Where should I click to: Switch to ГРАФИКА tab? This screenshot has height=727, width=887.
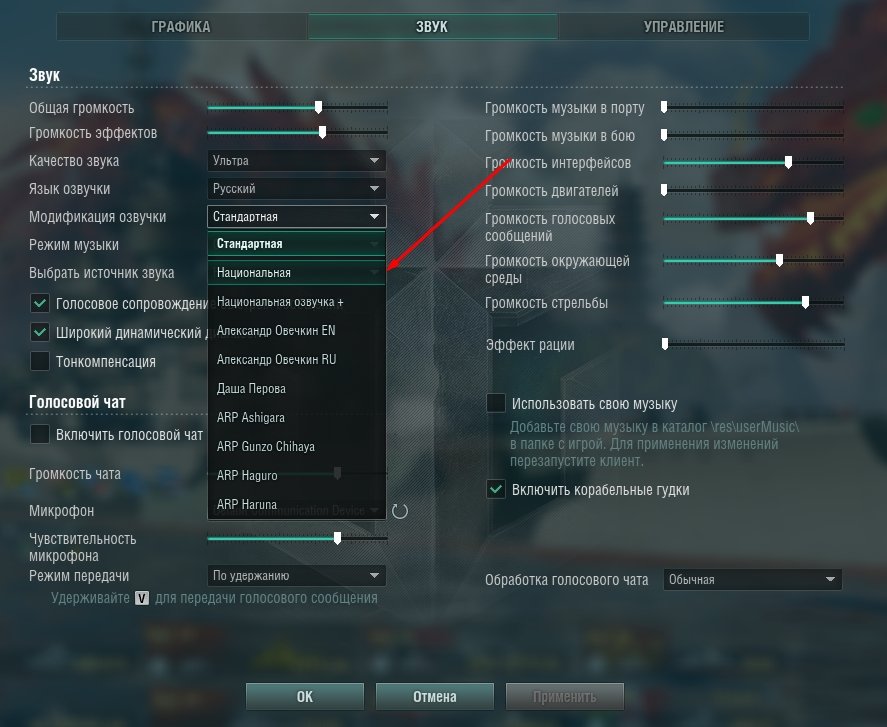(x=181, y=27)
